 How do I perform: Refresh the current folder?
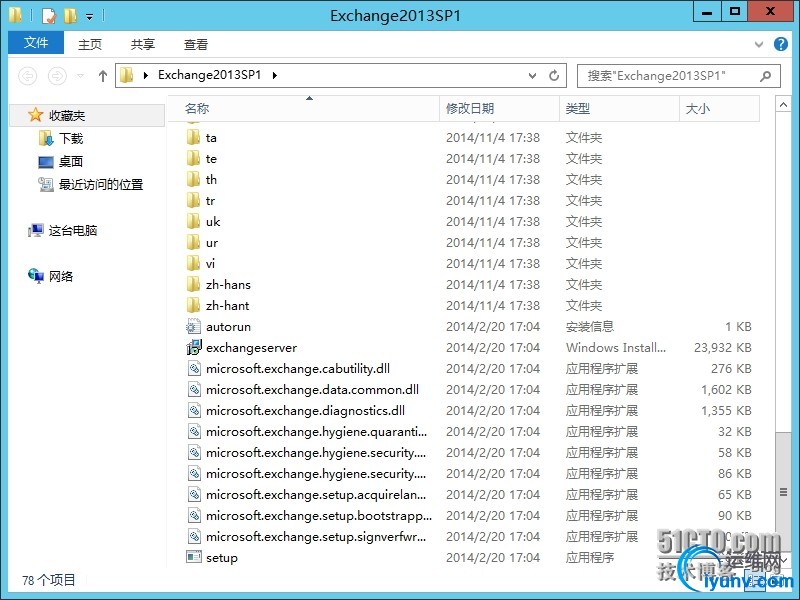[554, 76]
